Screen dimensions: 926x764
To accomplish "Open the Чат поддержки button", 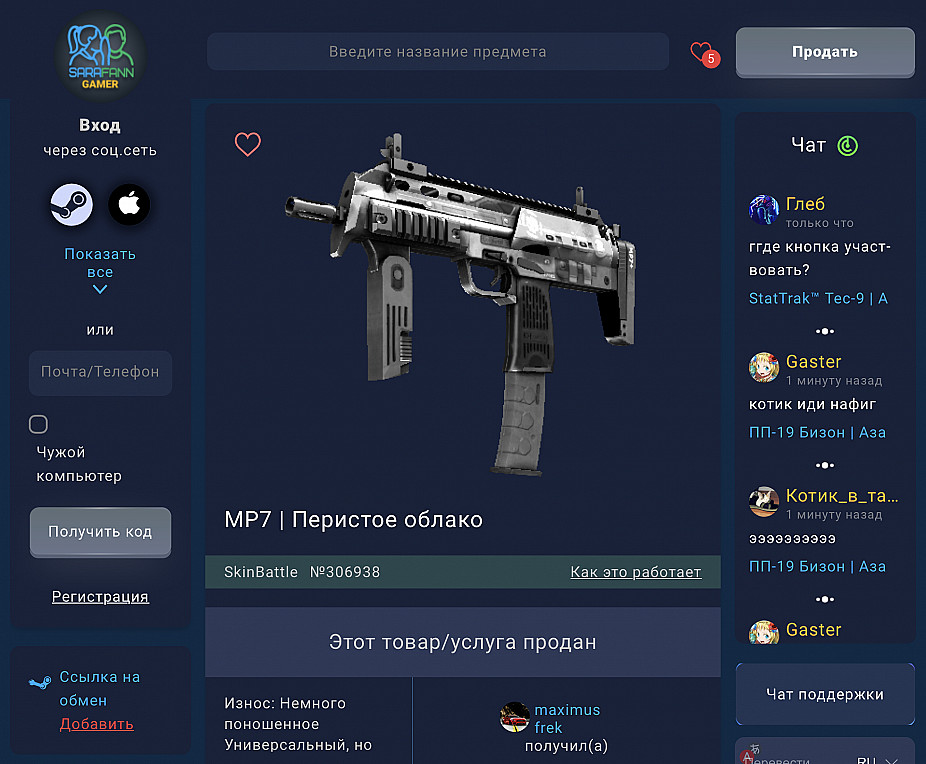I will (x=825, y=694).
